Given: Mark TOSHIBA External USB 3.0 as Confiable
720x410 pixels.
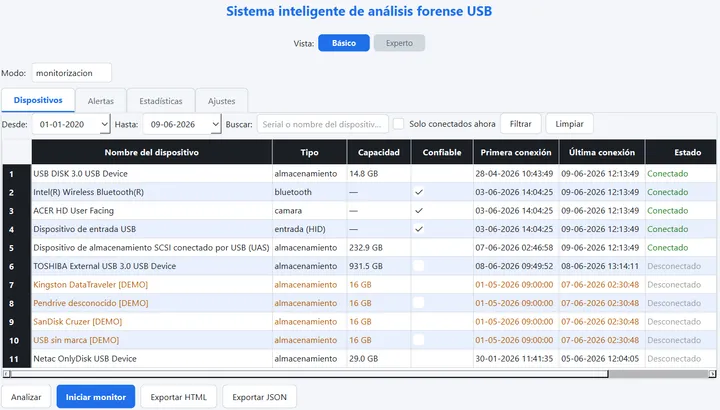Looking at the screenshot, I should coord(418,266).
